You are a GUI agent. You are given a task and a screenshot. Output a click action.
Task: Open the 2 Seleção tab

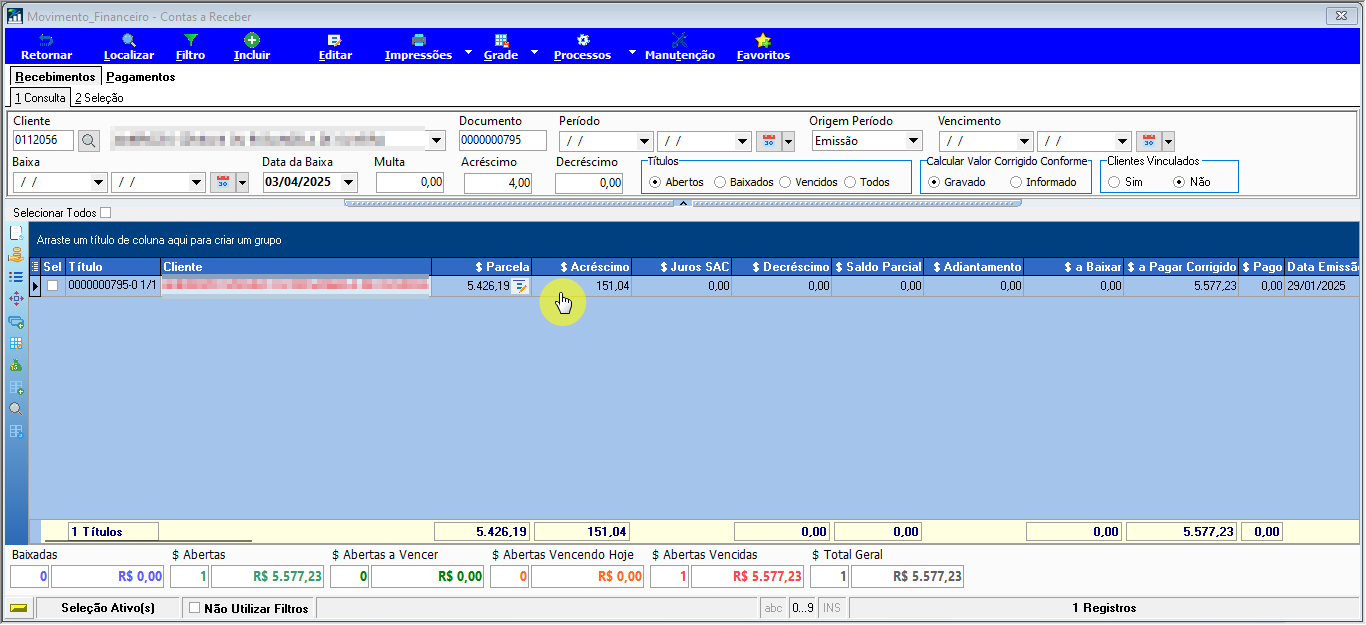point(99,98)
